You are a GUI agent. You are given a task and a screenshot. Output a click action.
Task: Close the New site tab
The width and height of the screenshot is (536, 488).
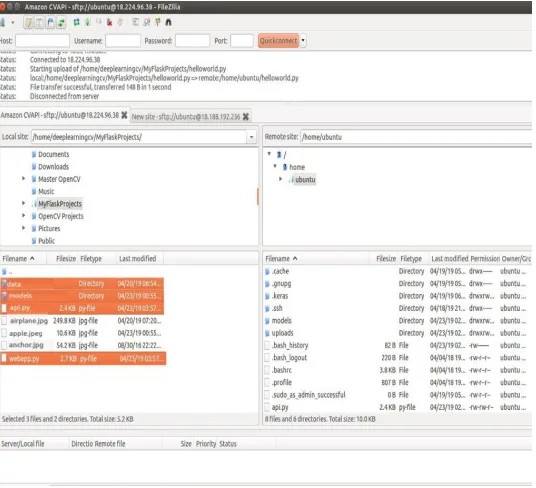tap(246, 117)
